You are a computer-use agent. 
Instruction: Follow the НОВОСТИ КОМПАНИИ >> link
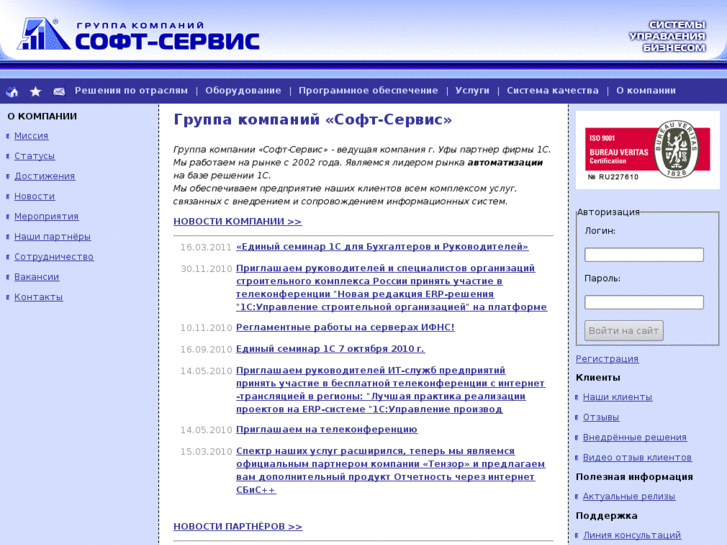pos(237,221)
